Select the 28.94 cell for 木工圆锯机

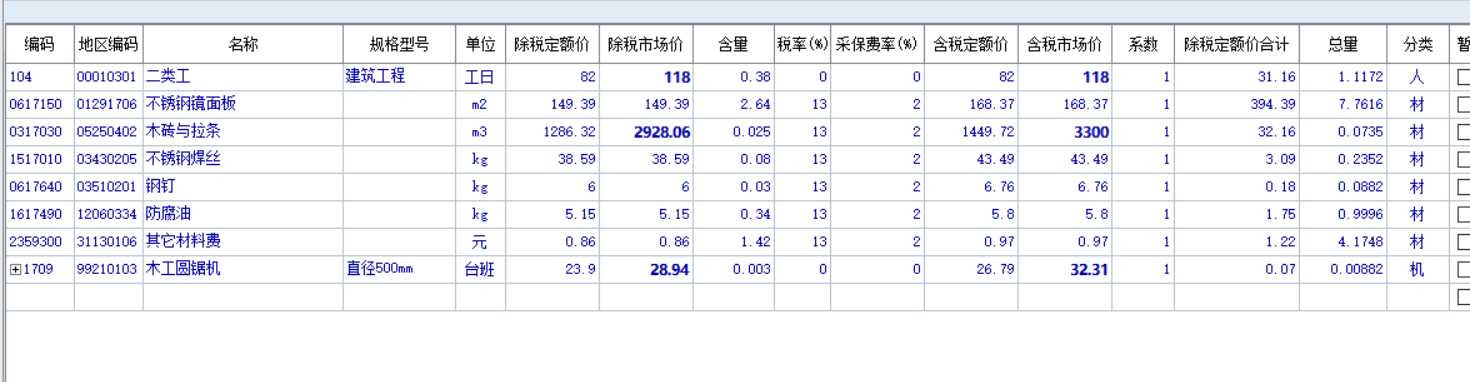646,270
